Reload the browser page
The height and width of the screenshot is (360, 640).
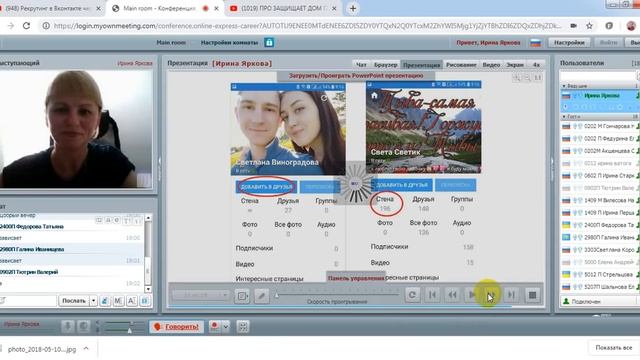tap(27, 26)
